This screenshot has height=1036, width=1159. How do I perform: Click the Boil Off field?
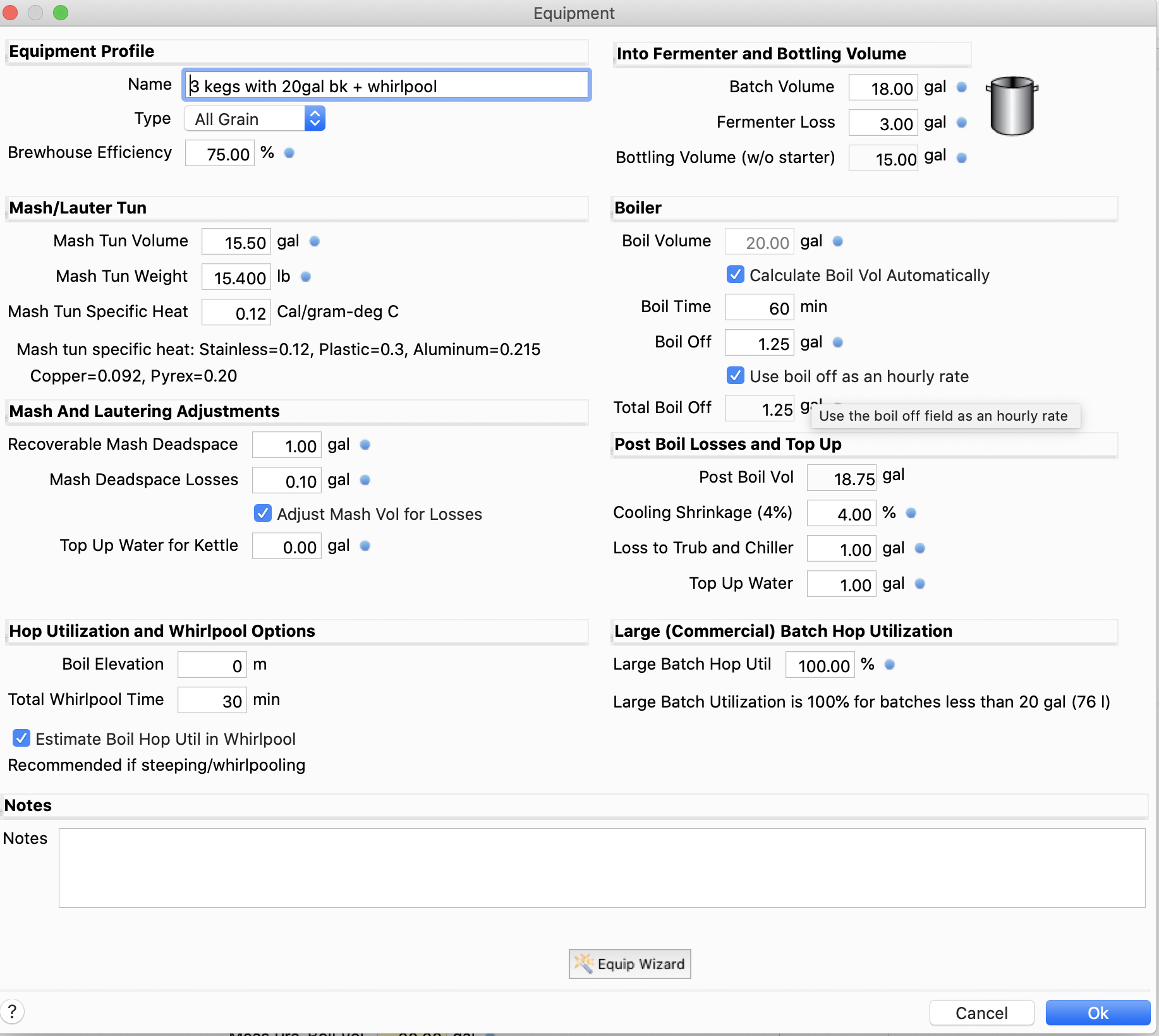pos(759,343)
